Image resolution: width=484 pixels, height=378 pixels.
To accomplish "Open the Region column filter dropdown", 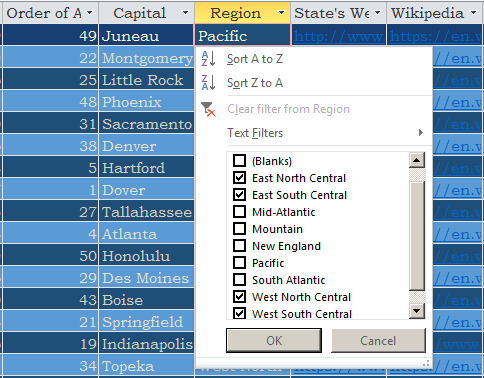I will 282,13.
